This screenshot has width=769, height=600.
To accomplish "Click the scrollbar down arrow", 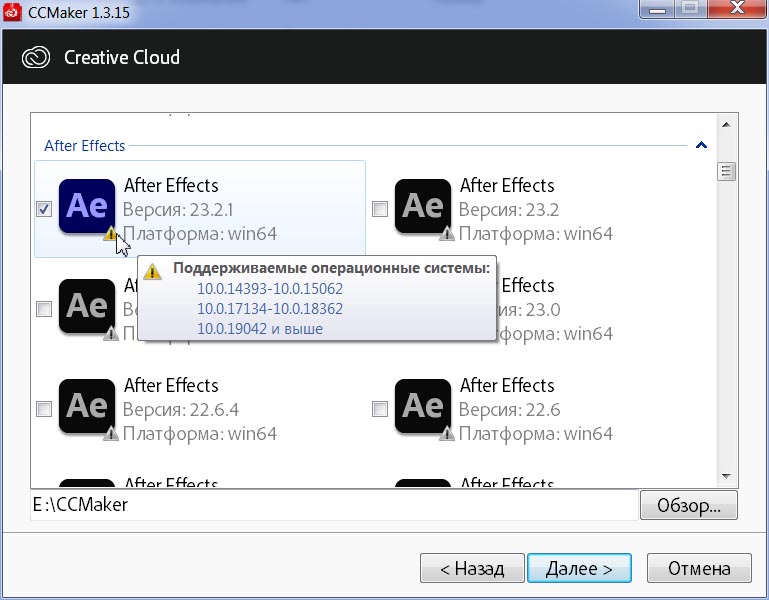I will pos(726,476).
